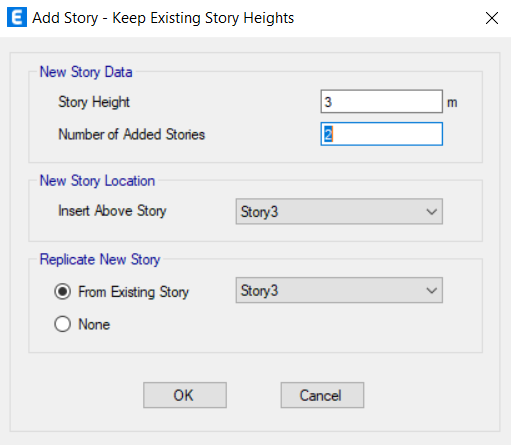511x445 pixels.
Task: Expand the Insert Above Story chevron arrow
Action: [432, 212]
